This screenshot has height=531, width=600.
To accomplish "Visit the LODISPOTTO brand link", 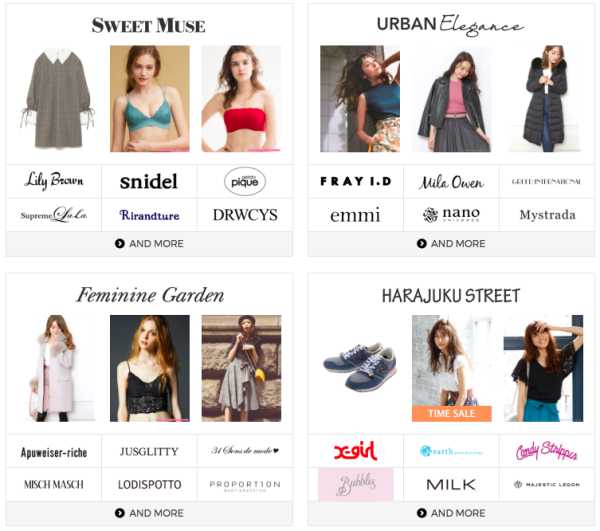I will (149, 485).
